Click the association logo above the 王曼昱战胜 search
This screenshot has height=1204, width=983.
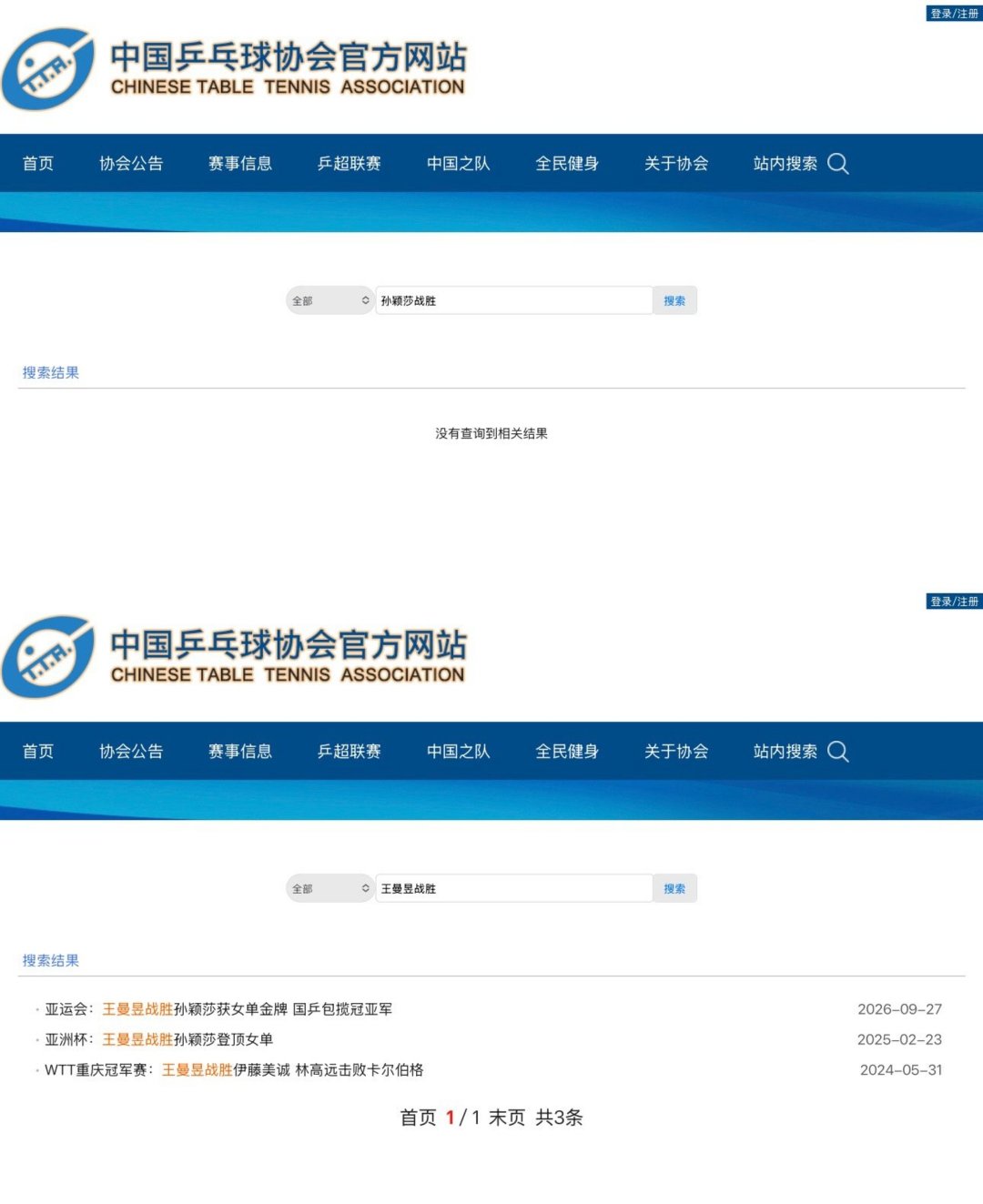point(48,657)
